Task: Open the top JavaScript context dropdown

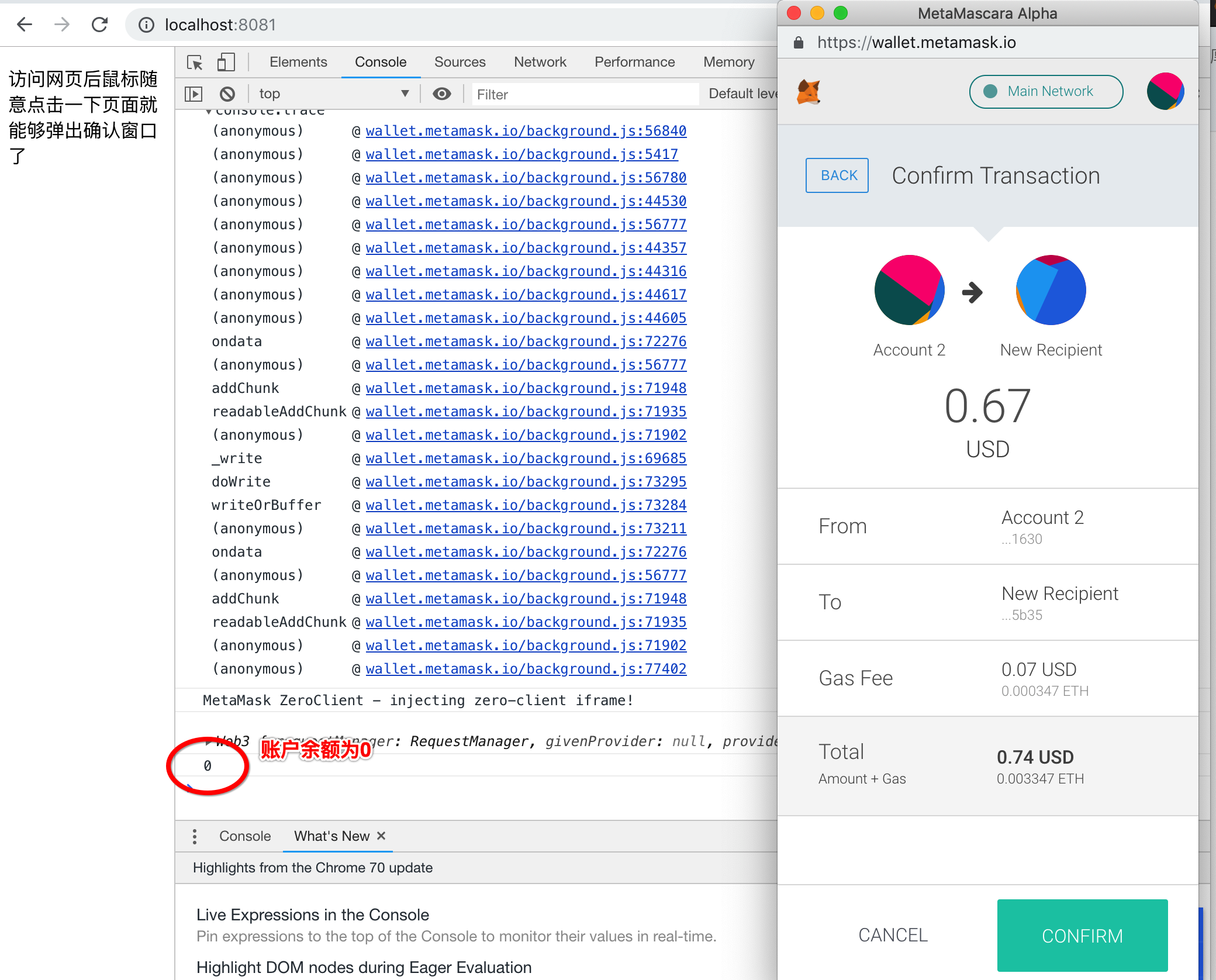Action: click(x=334, y=94)
